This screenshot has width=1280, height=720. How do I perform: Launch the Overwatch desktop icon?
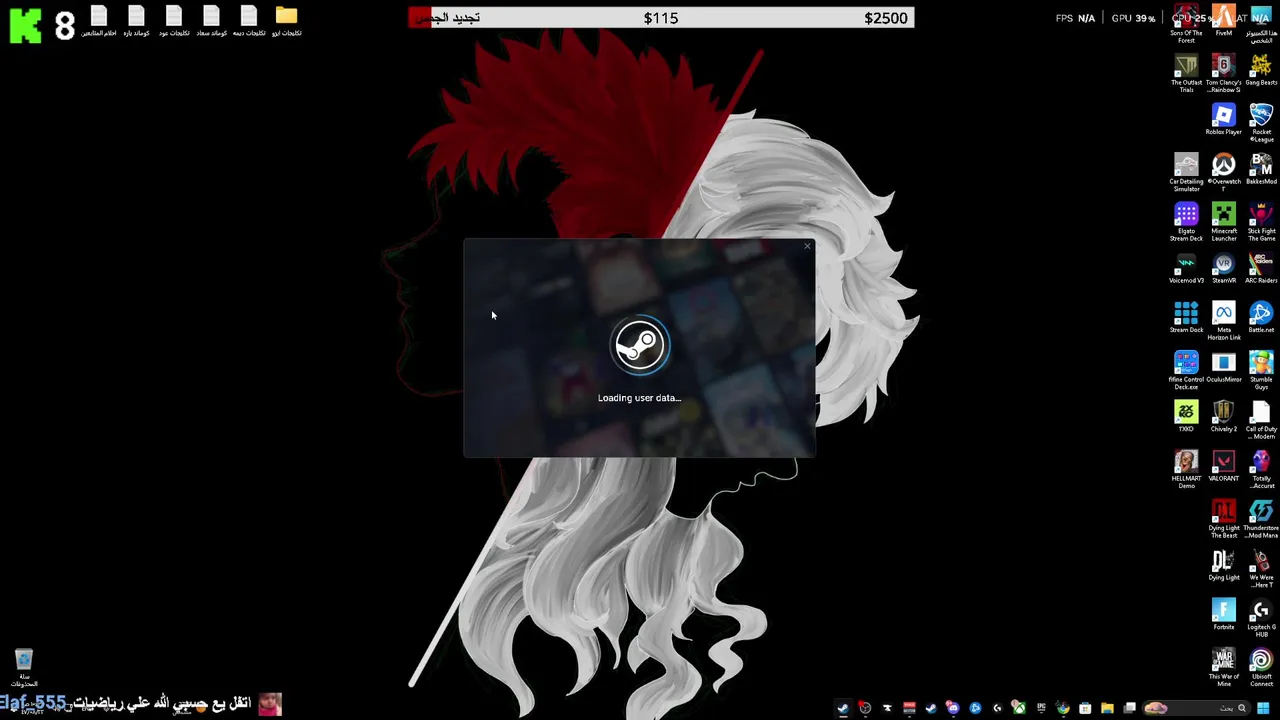tap(1223, 172)
